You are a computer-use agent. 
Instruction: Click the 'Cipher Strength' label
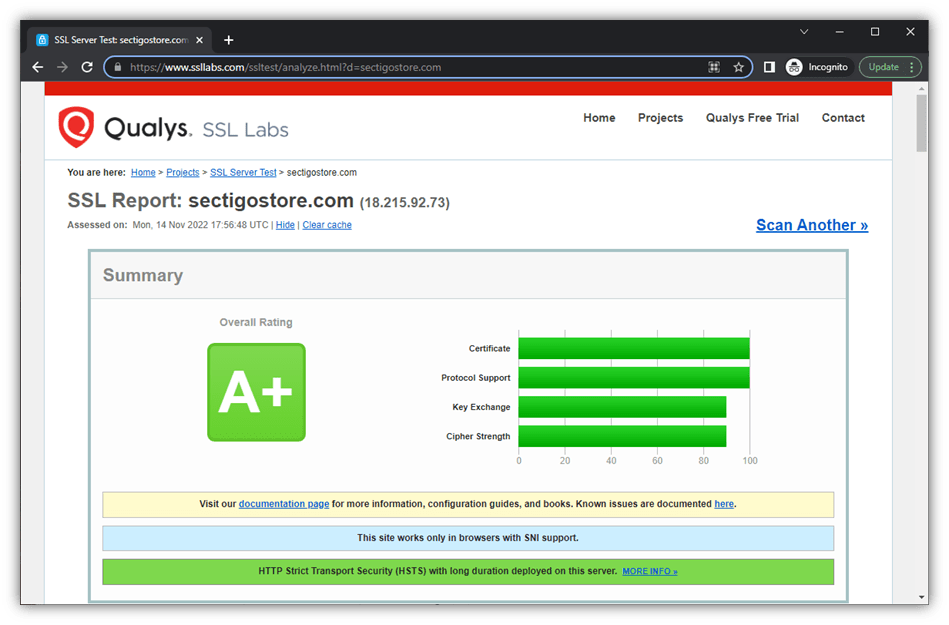(x=478, y=436)
